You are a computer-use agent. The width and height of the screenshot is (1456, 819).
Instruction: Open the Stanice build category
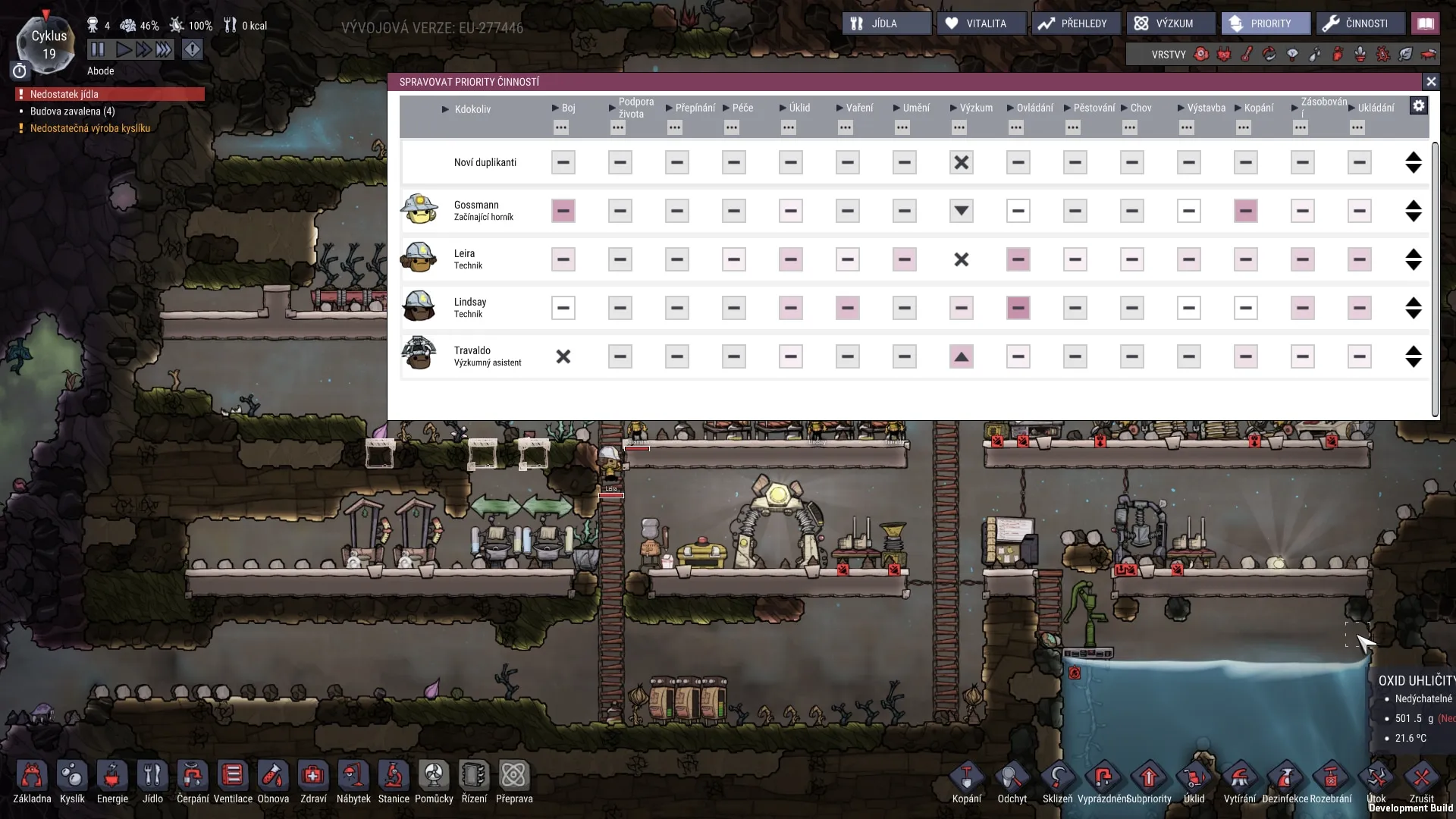(x=394, y=782)
